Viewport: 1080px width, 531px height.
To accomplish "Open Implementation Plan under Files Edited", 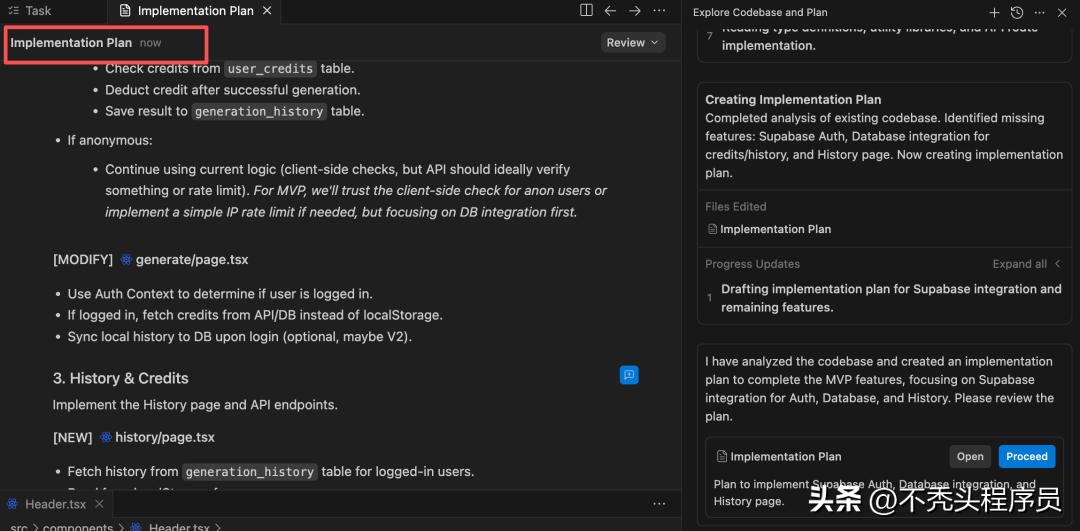I will coord(775,229).
